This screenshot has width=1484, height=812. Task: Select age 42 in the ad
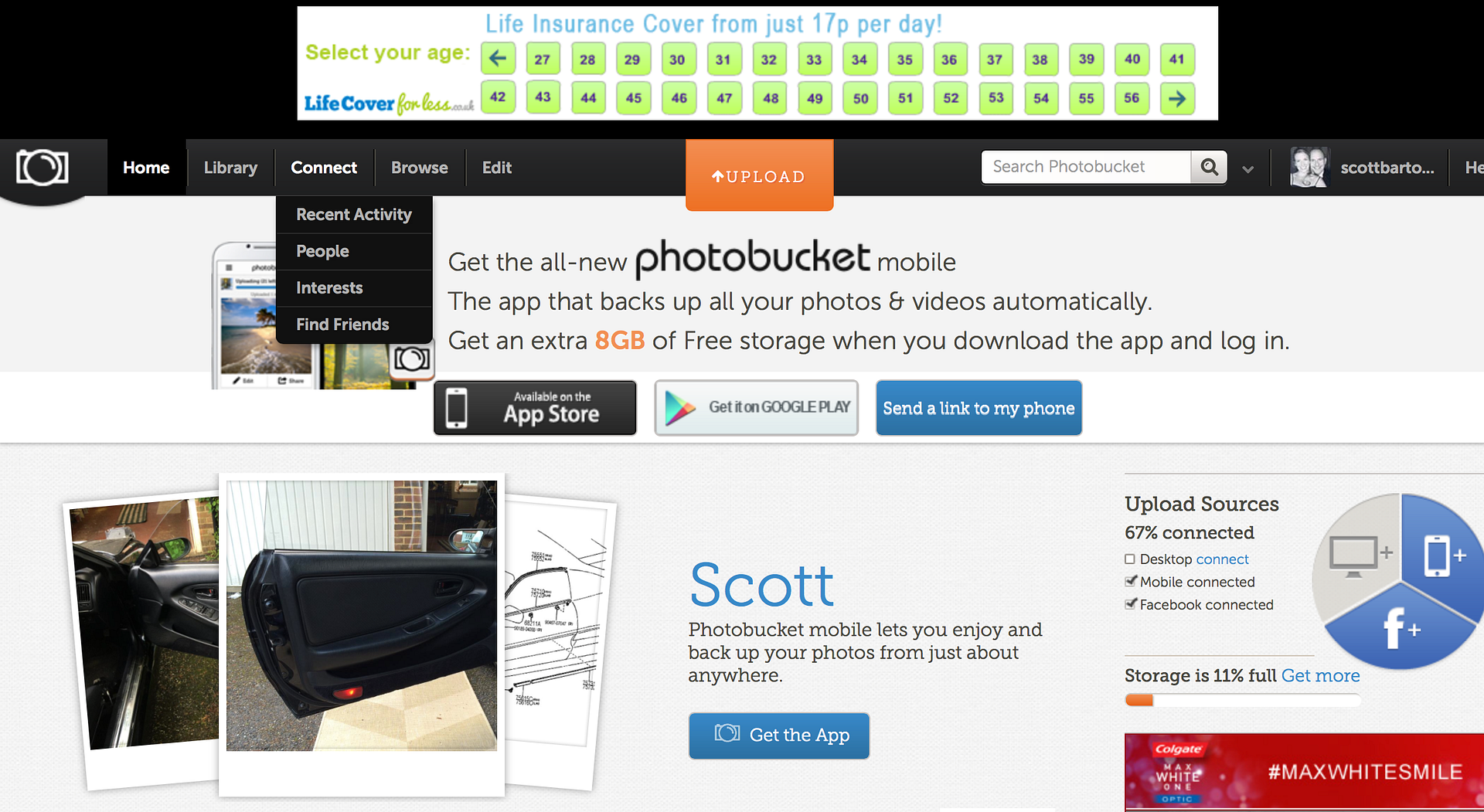(x=498, y=98)
